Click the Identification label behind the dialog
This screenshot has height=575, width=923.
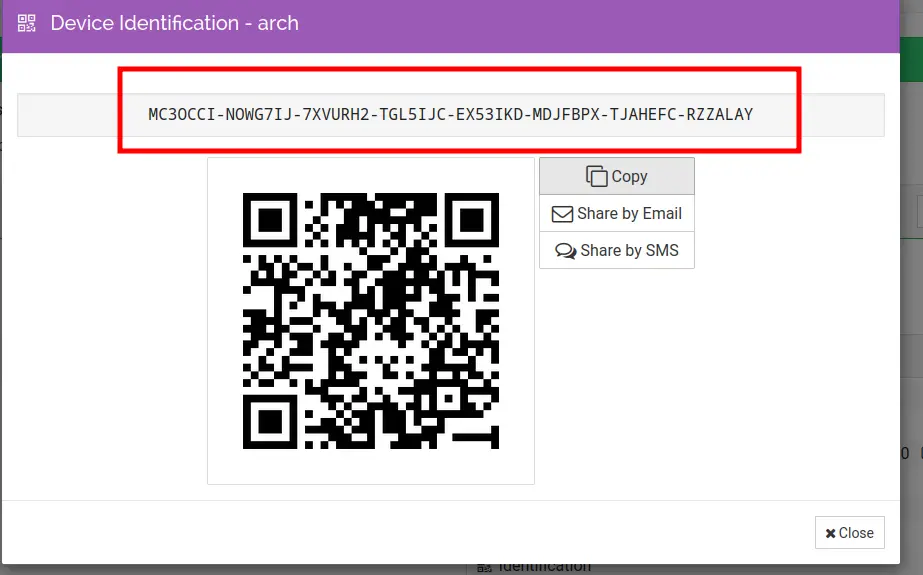tap(544, 568)
